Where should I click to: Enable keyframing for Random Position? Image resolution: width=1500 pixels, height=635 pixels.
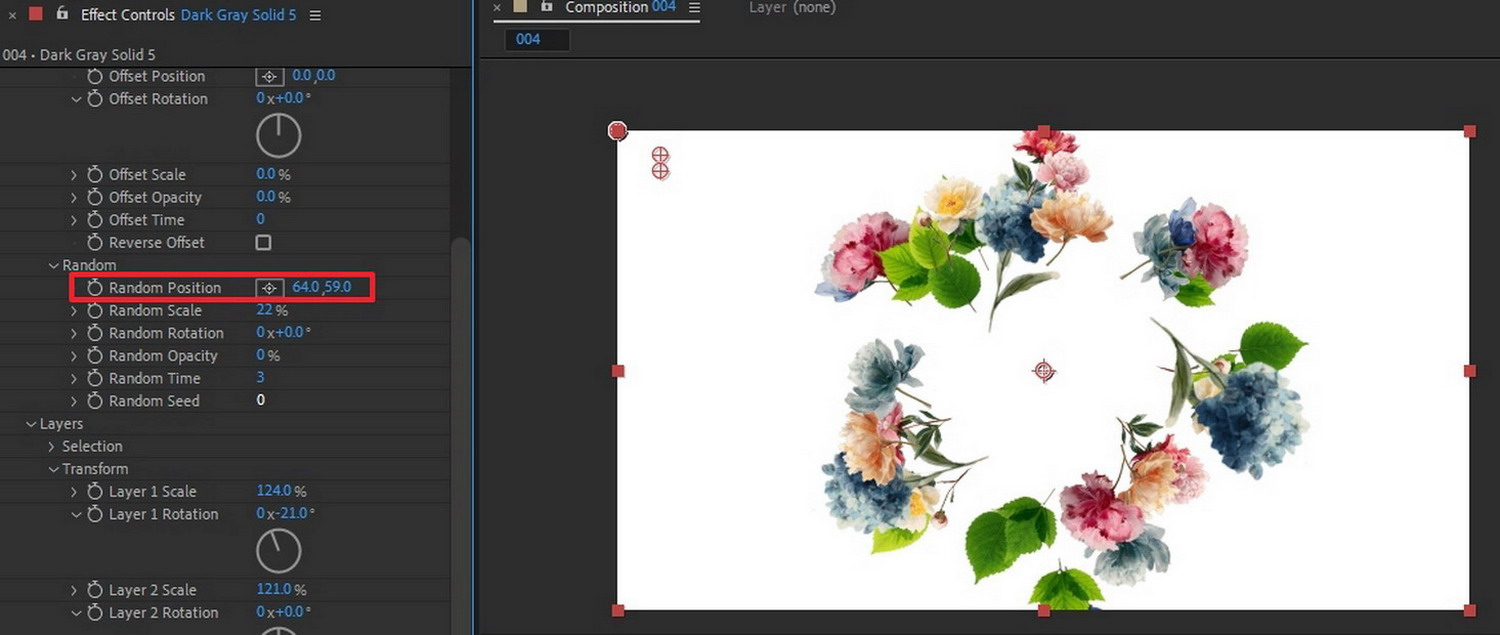(x=95, y=287)
